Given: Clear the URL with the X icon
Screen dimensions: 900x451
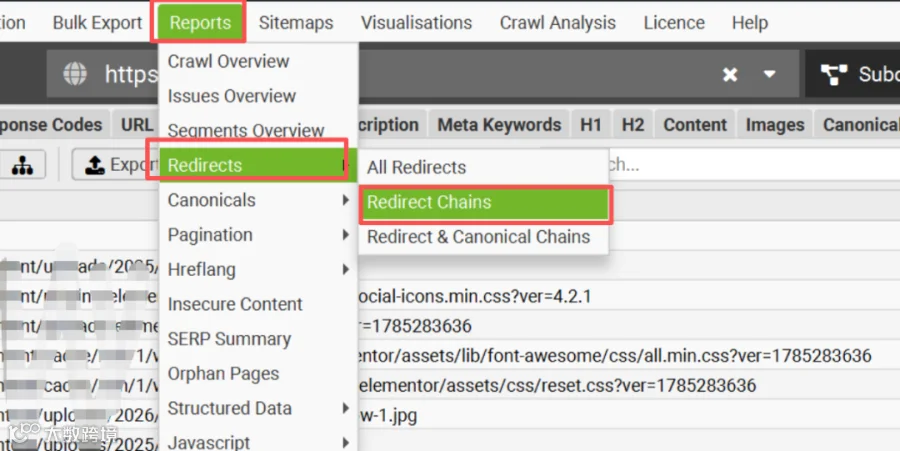Looking at the screenshot, I should point(730,75).
